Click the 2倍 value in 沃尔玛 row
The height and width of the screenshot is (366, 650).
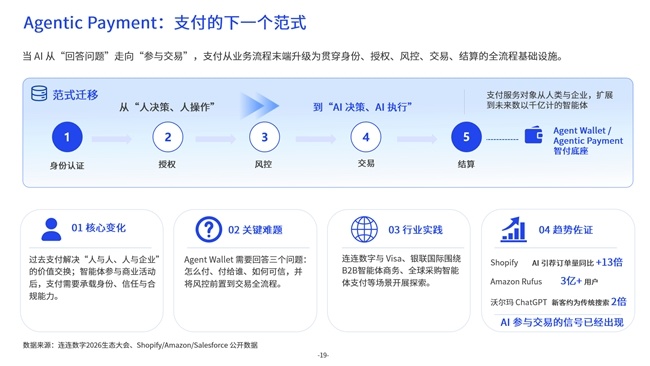click(618, 301)
